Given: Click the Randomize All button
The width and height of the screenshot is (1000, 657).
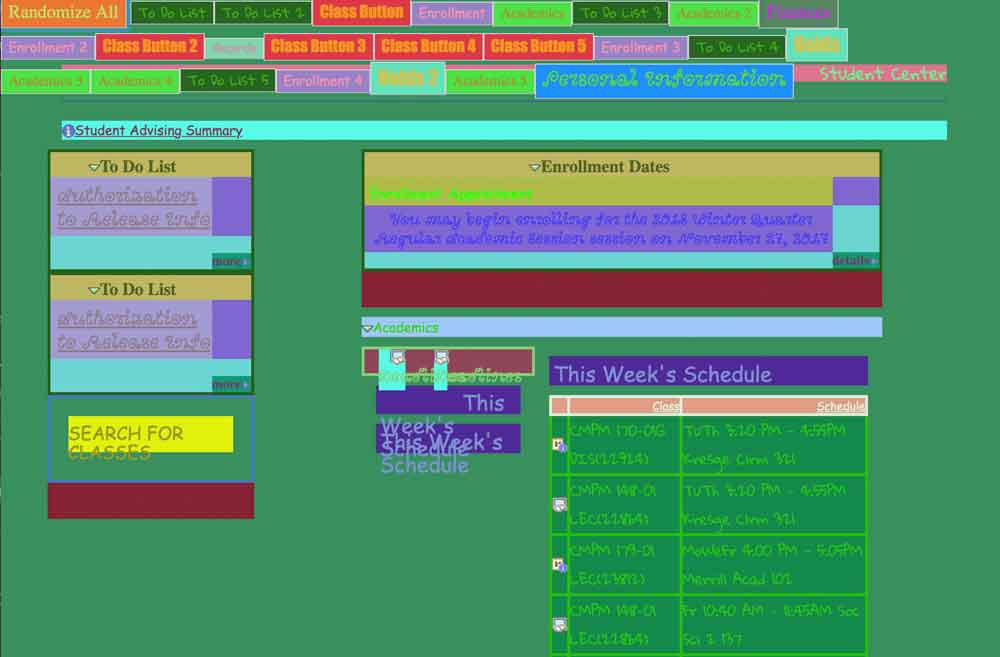Looking at the screenshot, I should (63, 12).
